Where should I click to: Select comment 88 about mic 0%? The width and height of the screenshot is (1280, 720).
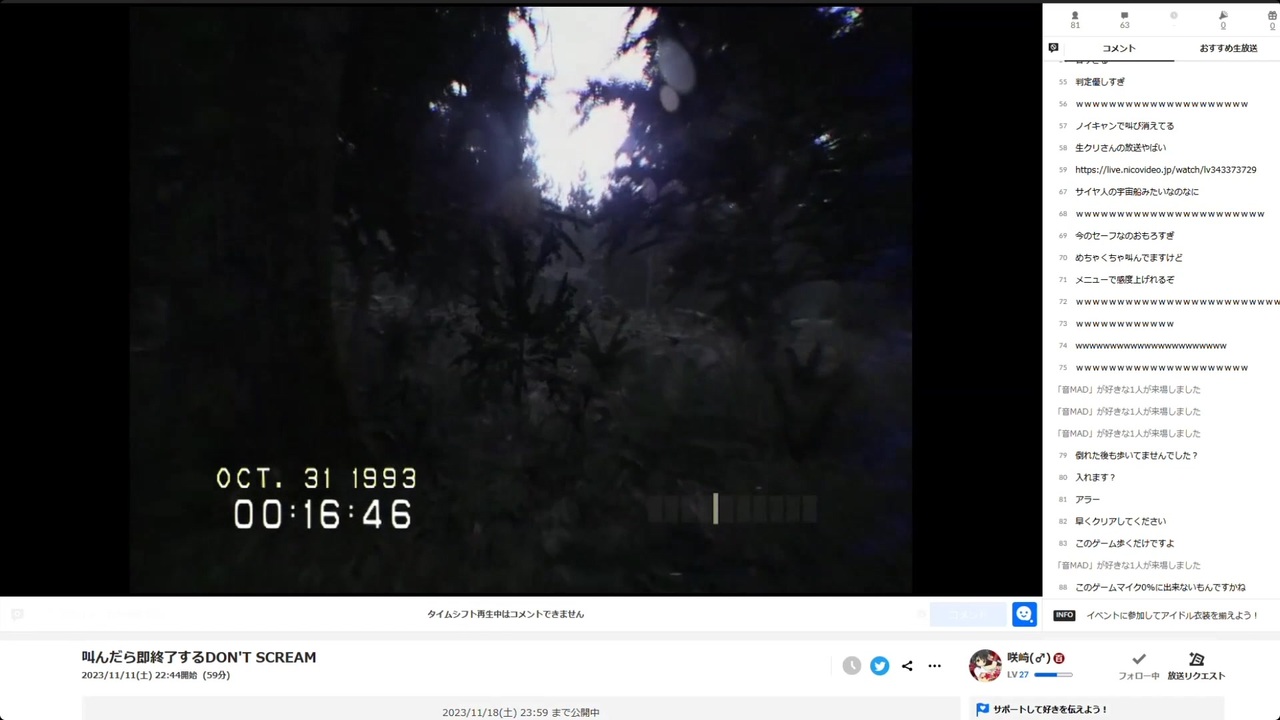1161,588
